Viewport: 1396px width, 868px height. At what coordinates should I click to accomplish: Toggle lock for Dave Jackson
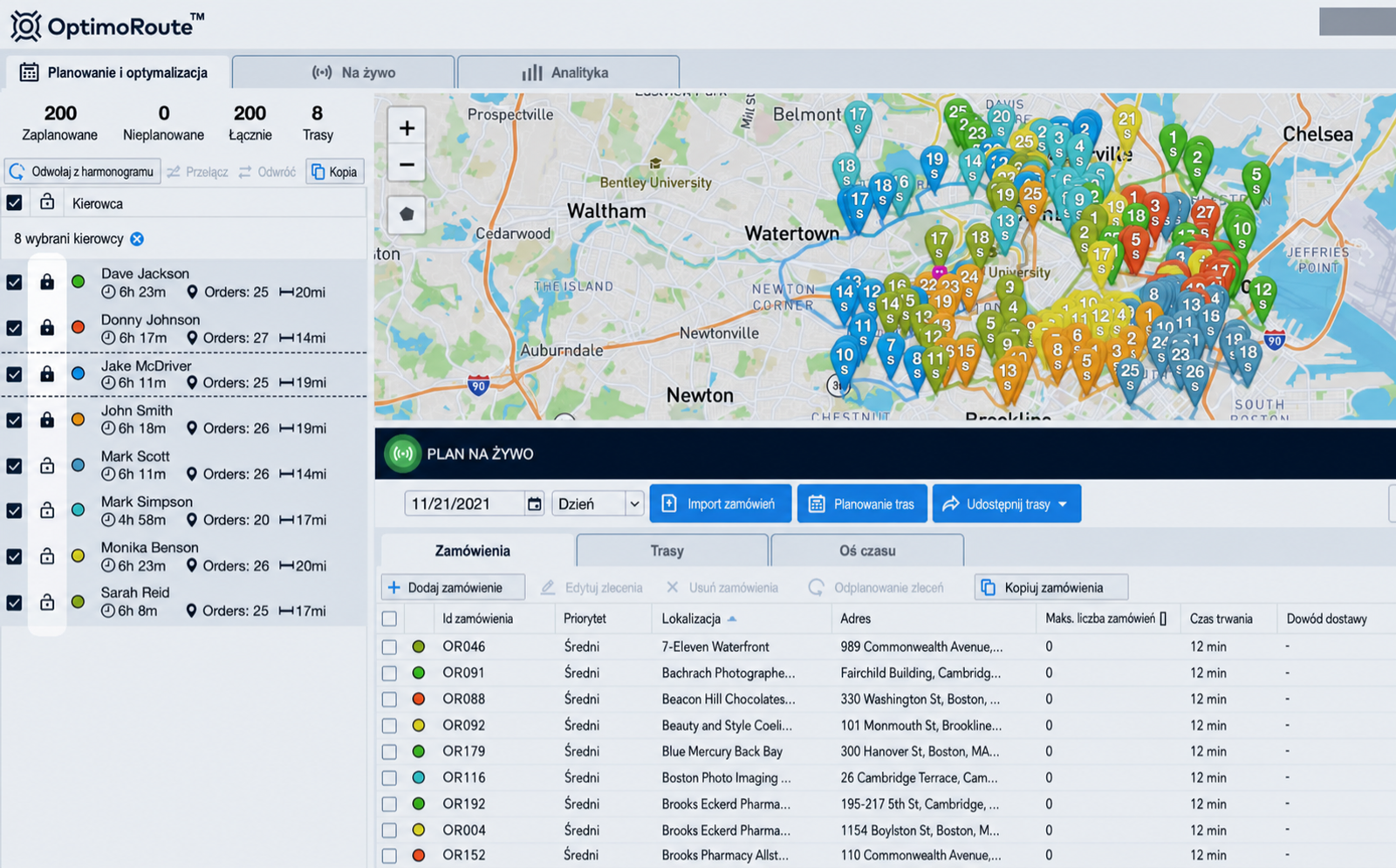(47, 282)
